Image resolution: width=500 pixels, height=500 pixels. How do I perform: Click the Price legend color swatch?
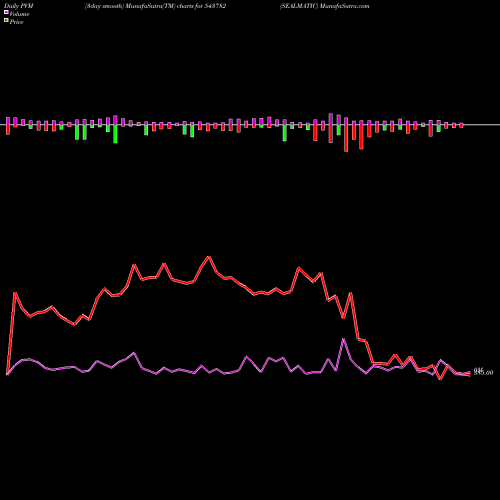tap(6, 20)
